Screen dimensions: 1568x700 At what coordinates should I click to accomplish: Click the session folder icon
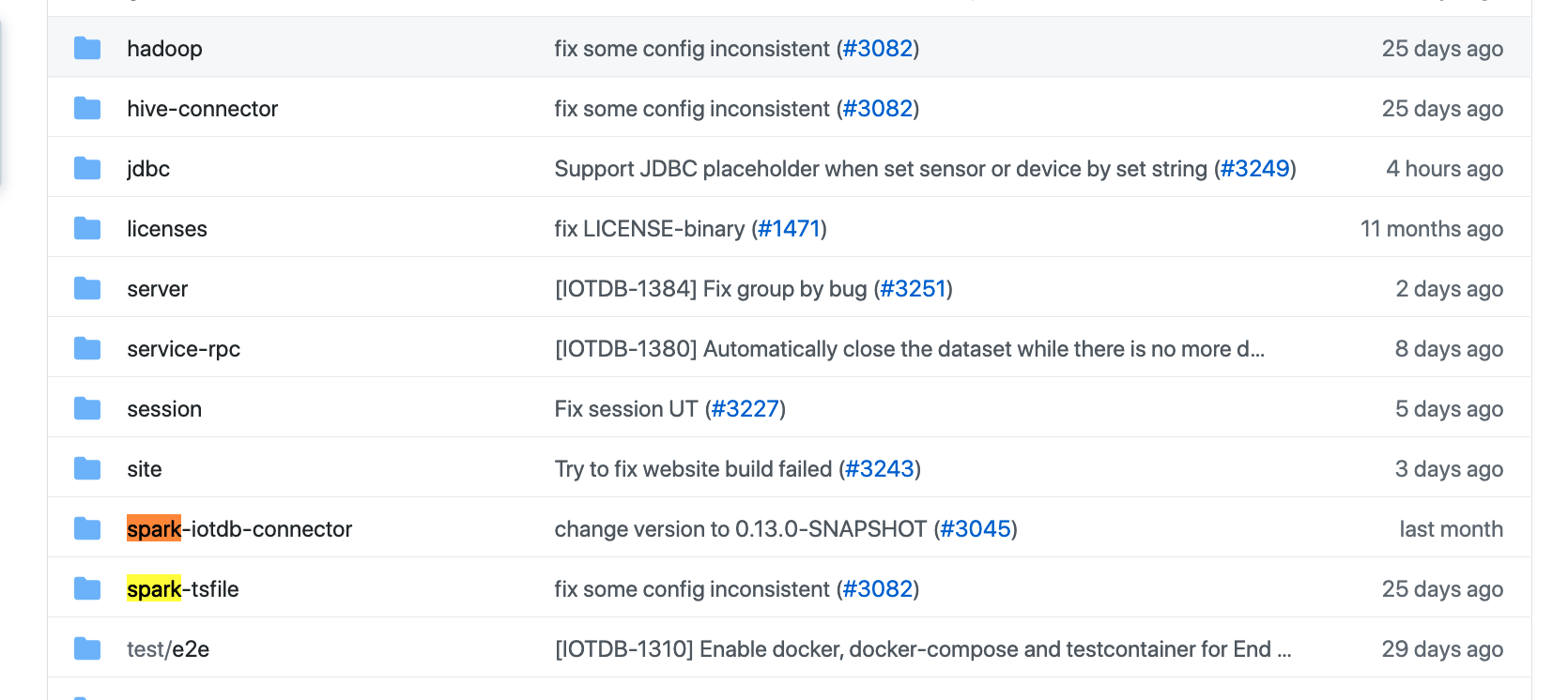(87, 408)
